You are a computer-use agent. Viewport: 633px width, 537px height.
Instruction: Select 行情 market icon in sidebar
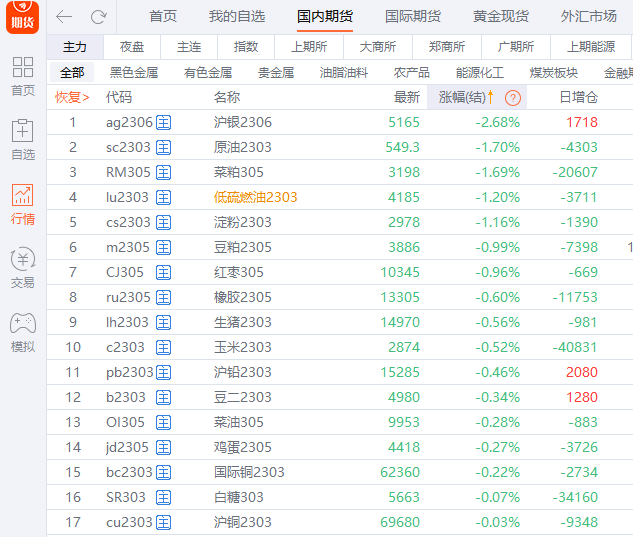coord(22,204)
